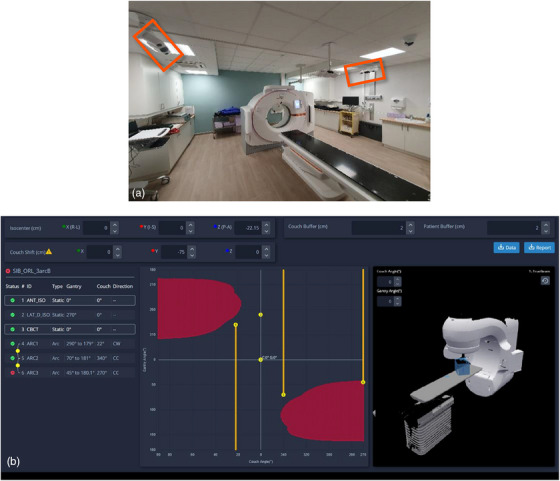Focus the Isocenter Y (I-S) input field
The image size is (560, 481).
[x=172, y=228]
